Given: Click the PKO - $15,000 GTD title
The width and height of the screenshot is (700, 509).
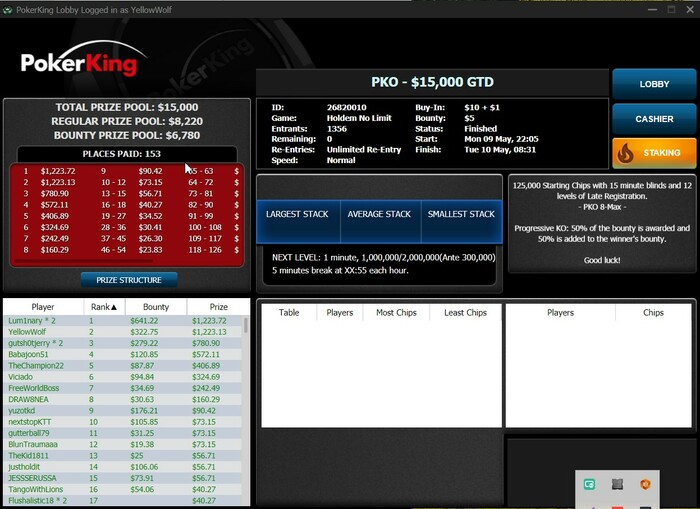Looking at the screenshot, I should pyautogui.click(x=432, y=82).
